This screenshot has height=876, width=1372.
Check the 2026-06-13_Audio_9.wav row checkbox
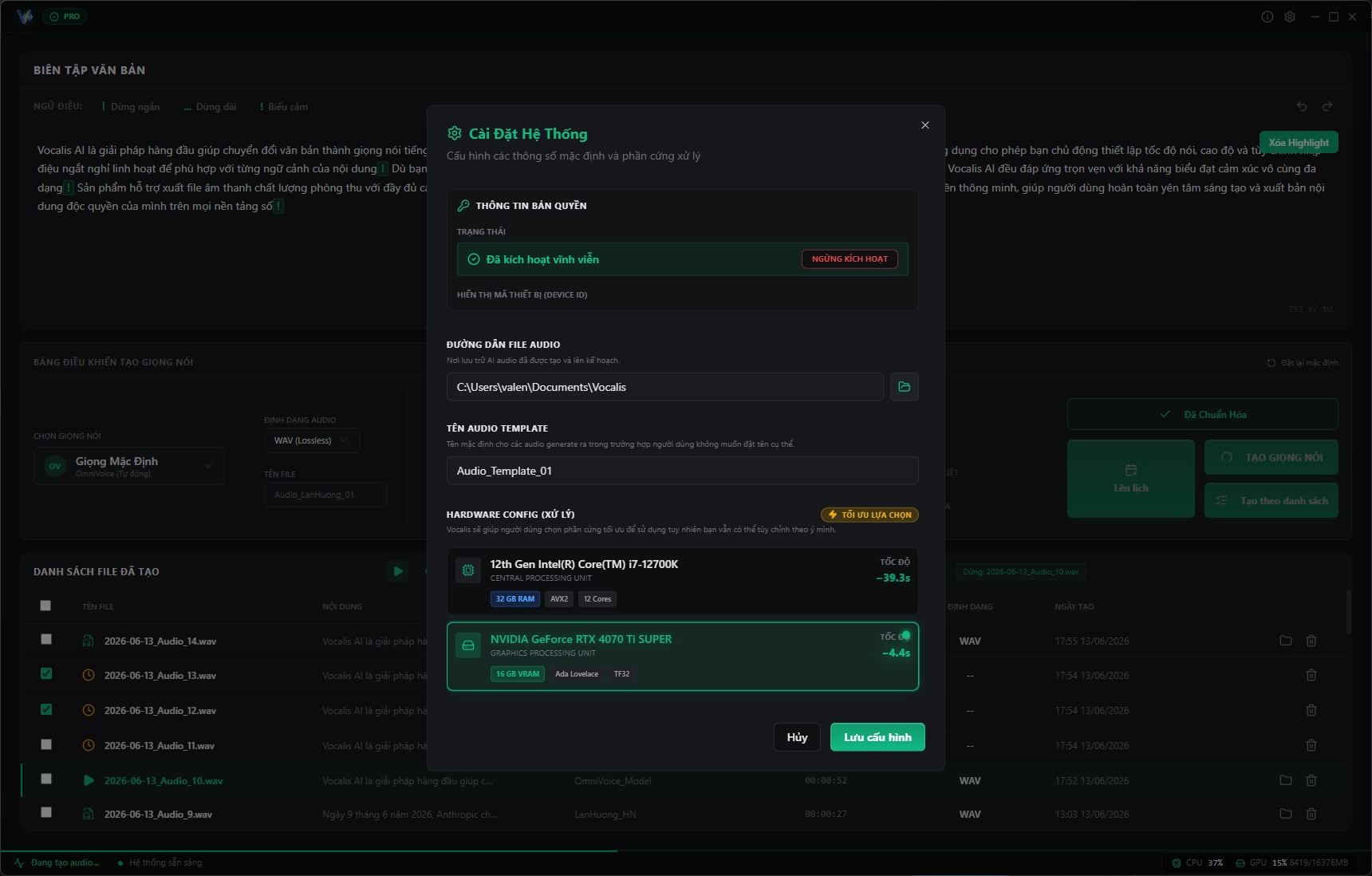coord(46,812)
